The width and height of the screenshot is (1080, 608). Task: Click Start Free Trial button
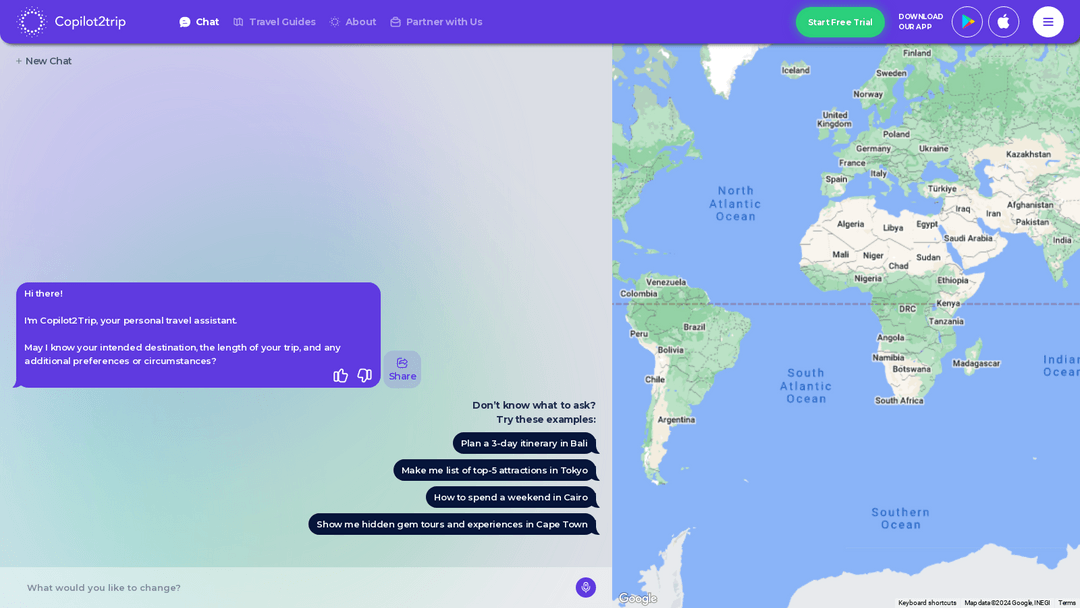pyautogui.click(x=840, y=22)
